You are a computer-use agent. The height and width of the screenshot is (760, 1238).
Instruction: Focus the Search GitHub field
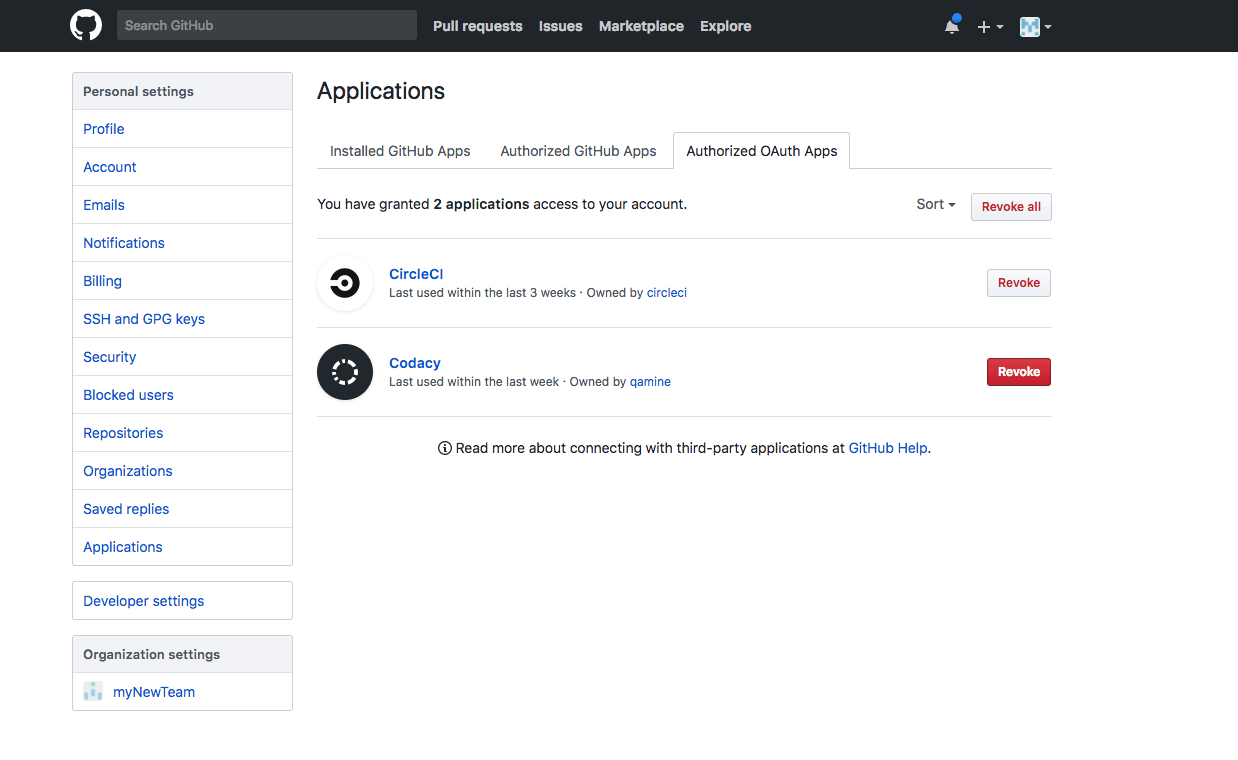266,26
